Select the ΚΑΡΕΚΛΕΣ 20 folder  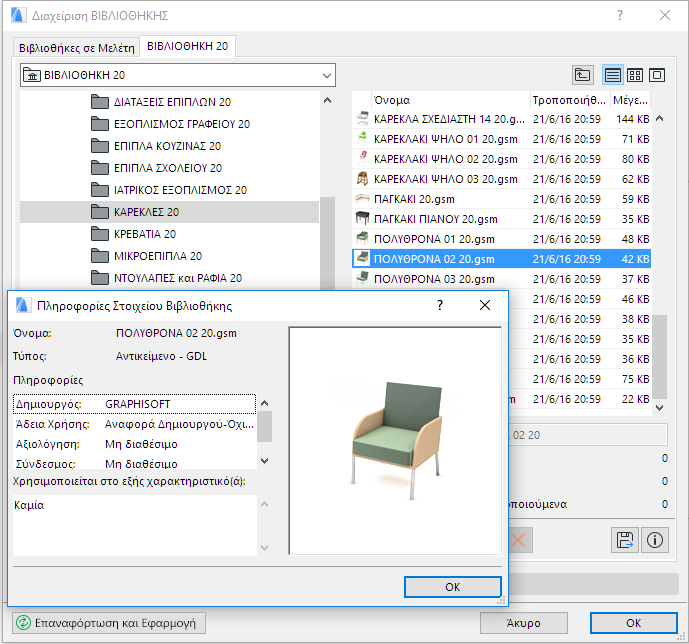[x=169, y=212]
